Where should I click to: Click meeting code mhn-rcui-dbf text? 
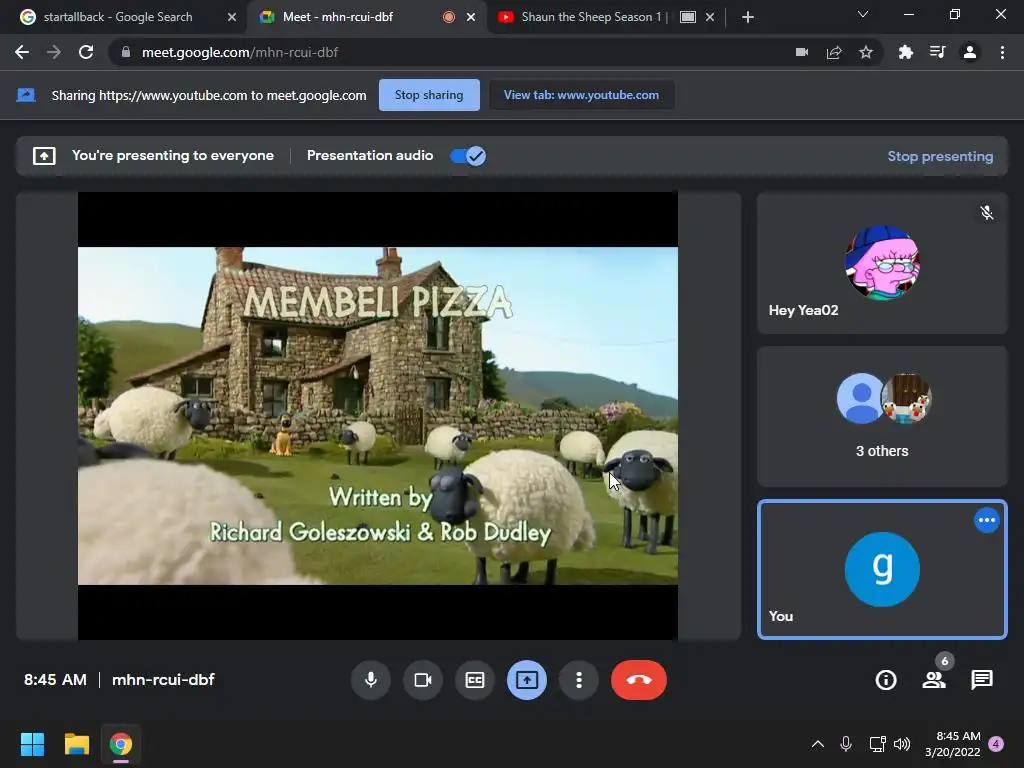tap(163, 680)
